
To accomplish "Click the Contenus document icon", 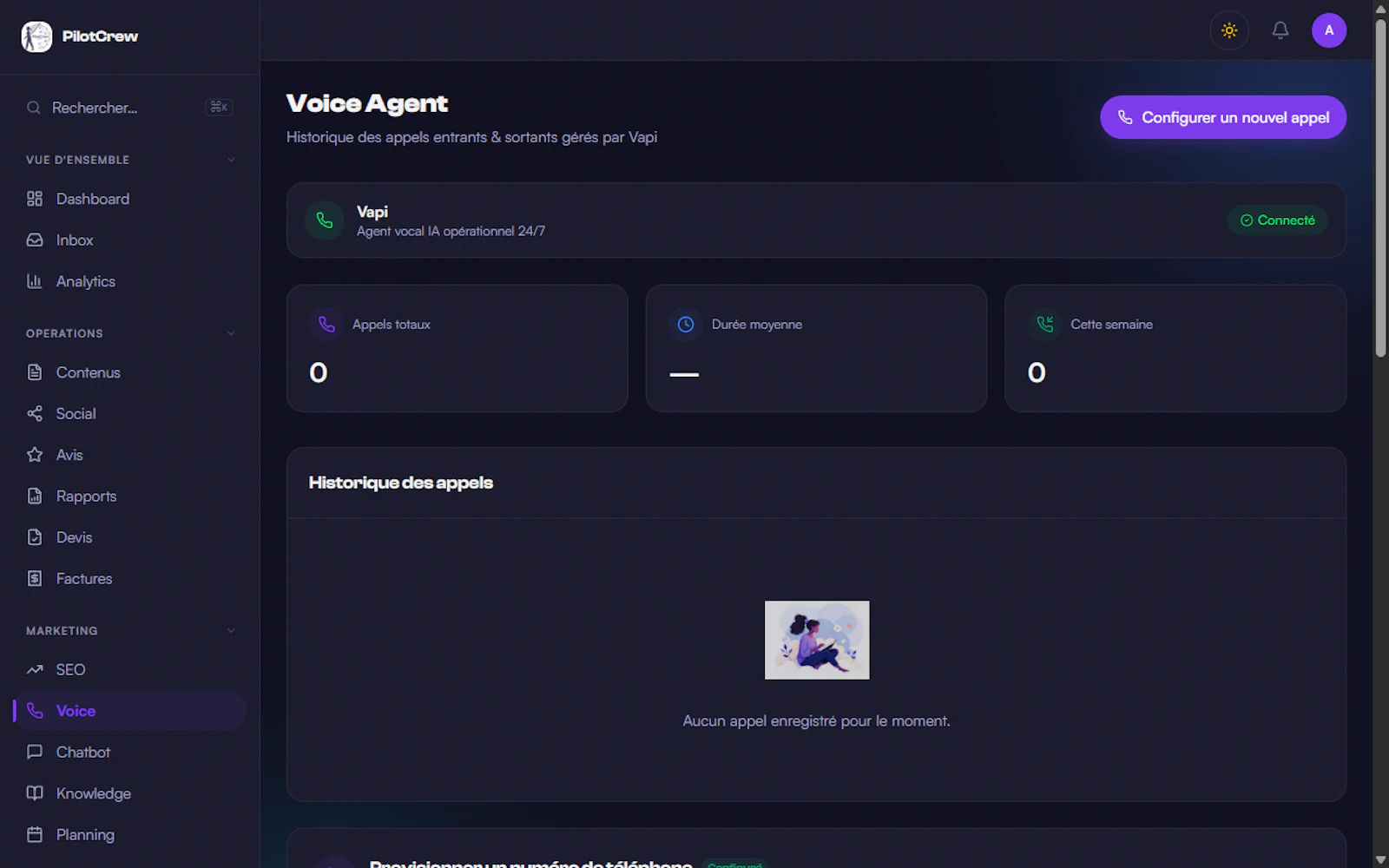I will pyautogui.click(x=35, y=372).
